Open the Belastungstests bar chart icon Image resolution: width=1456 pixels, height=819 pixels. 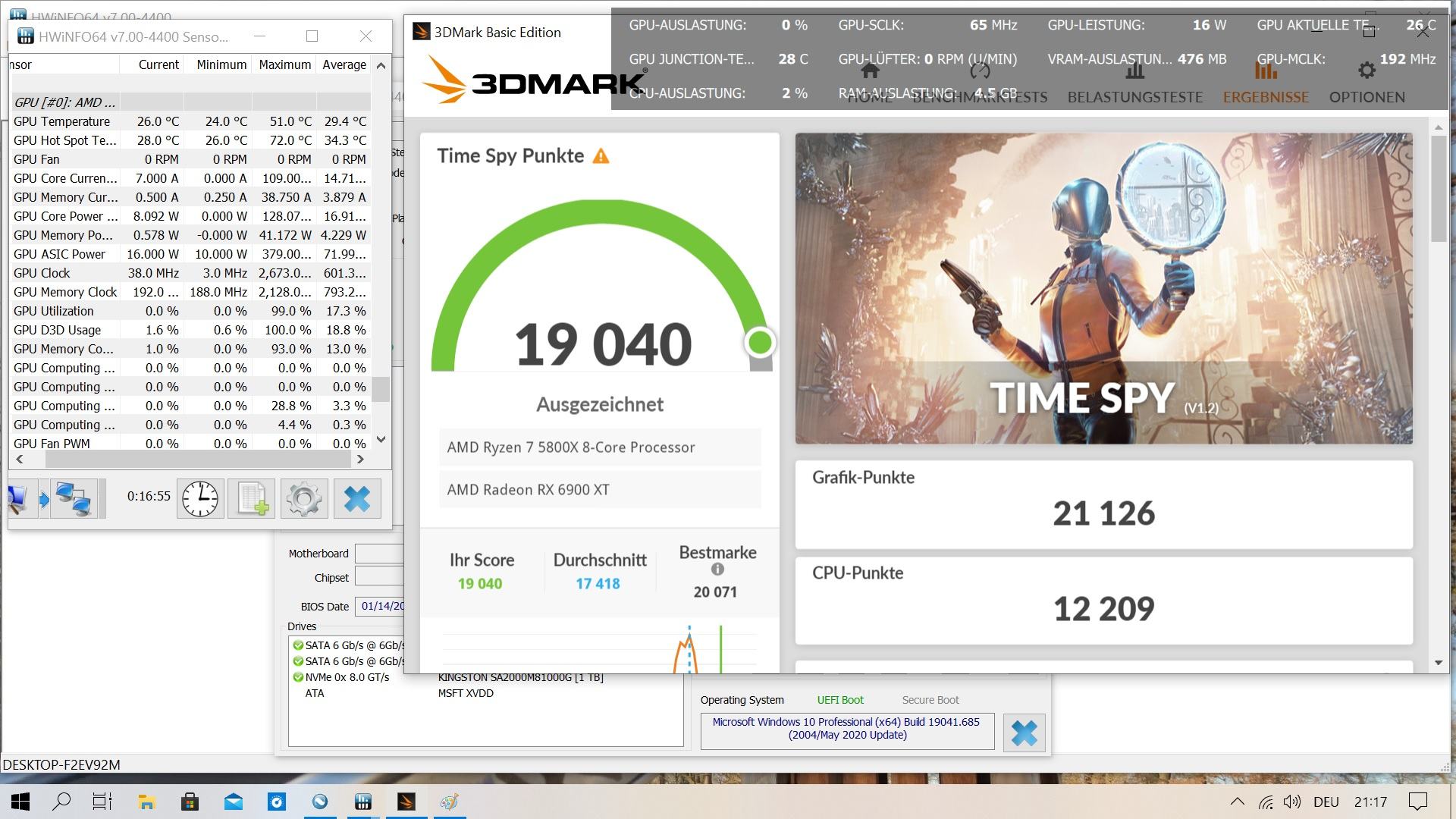click(1134, 71)
